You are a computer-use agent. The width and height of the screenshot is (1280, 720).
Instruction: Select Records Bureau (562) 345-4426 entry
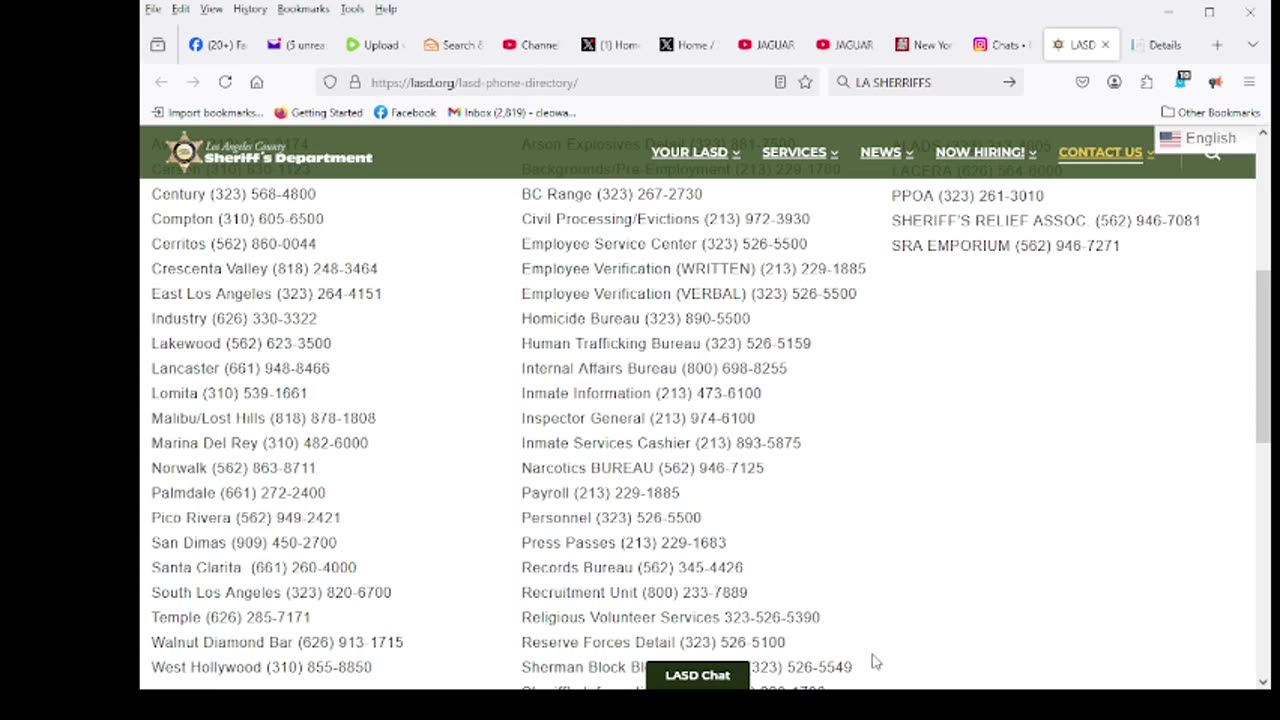[x=632, y=567]
